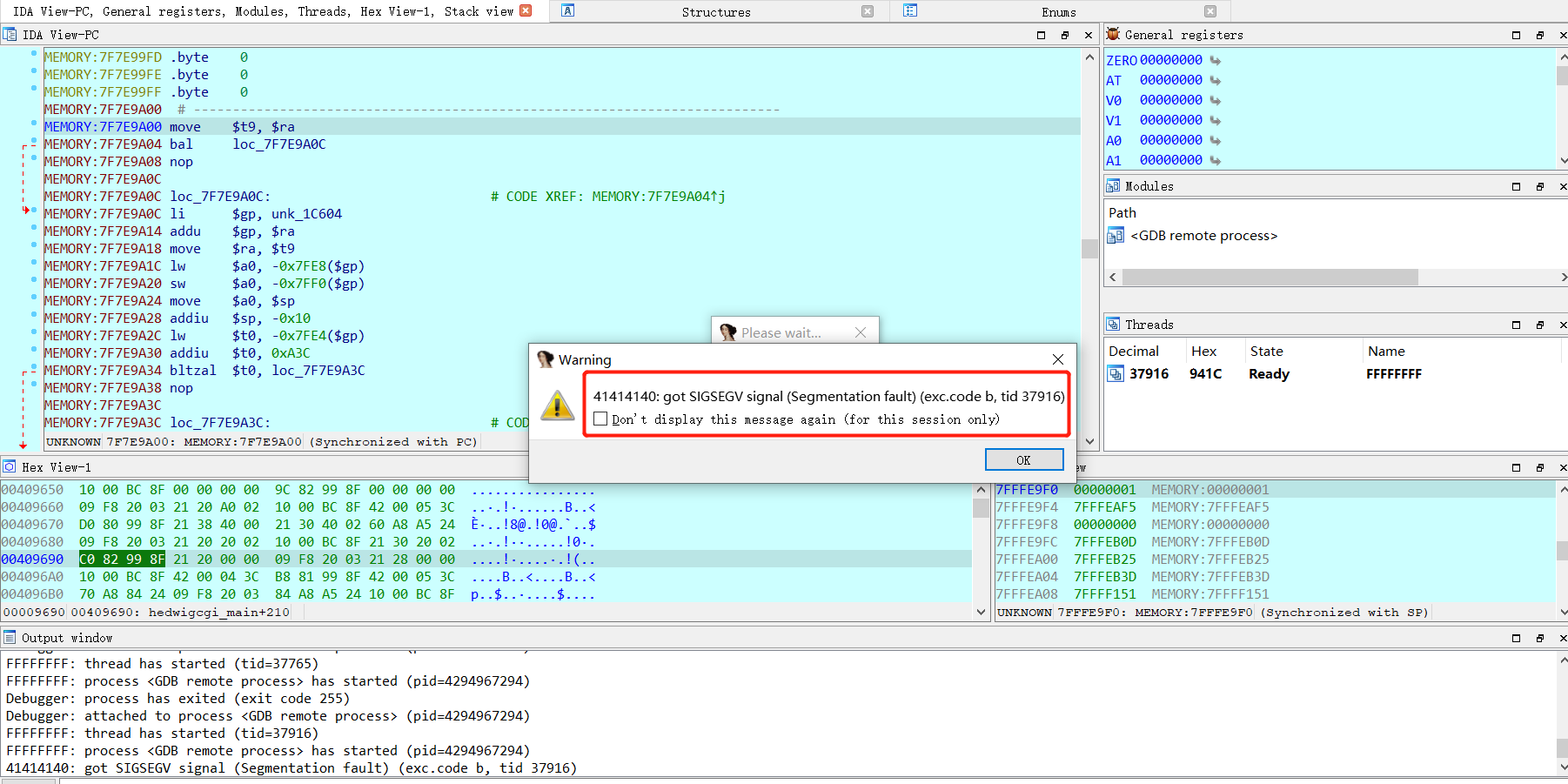Image resolution: width=1568 pixels, height=784 pixels.
Task: Click the GDB remote process module icon
Action: (x=1116, y=236)
